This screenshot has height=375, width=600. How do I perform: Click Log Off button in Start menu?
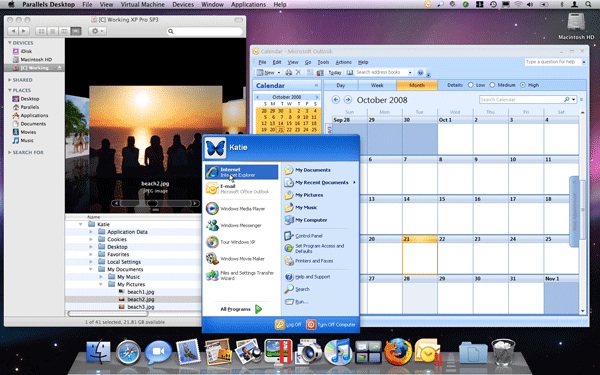(x=288, y=324)
